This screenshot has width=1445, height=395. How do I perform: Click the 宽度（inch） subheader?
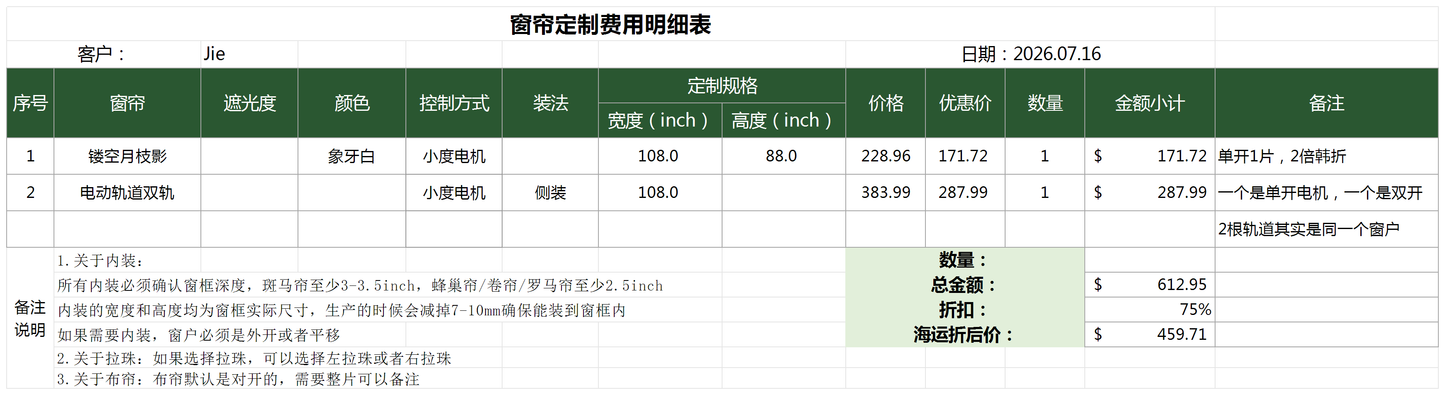[660, 120]
